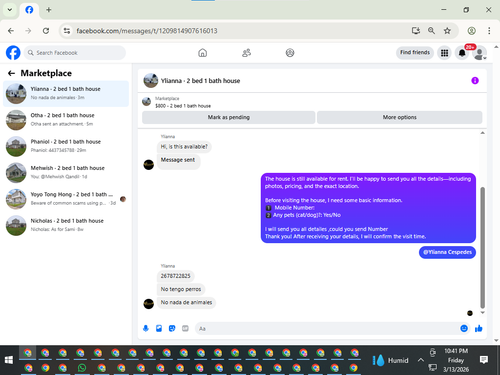Image resolution: width=500 pixels, height=375 pixels.
Task: Open the Chrome profile icon
Action: [471, 31]
